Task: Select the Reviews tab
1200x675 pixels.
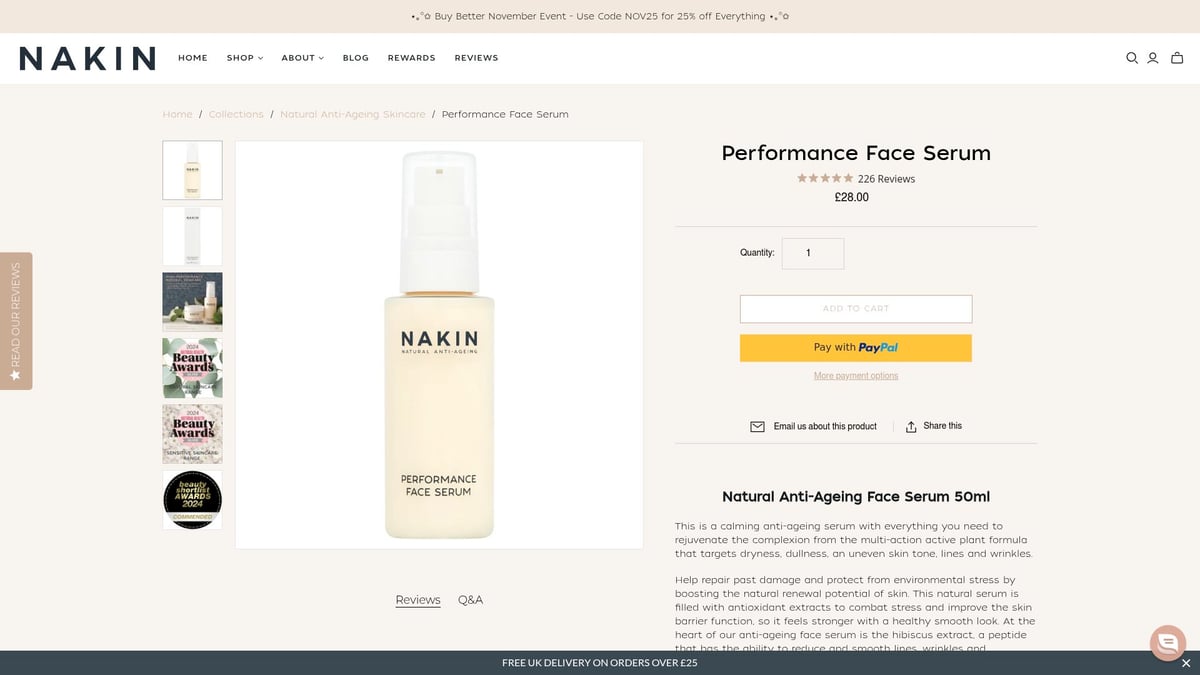Action: pyautogui.click(x=417, y=599)
